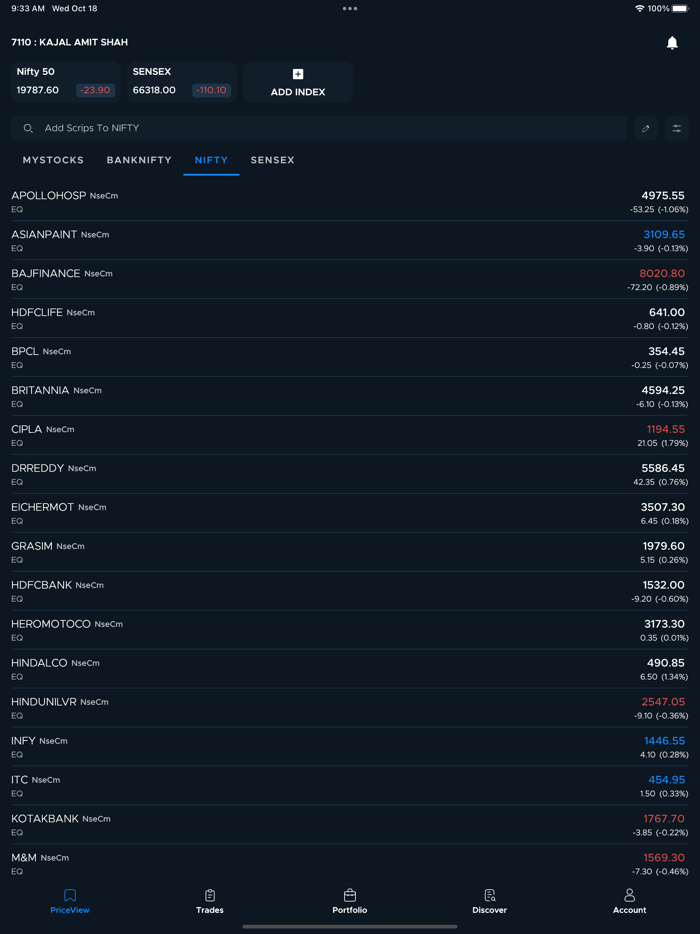Tap change 6.50 (1.34%)
This screenshot has height=934, width=700.
point(663,677)
